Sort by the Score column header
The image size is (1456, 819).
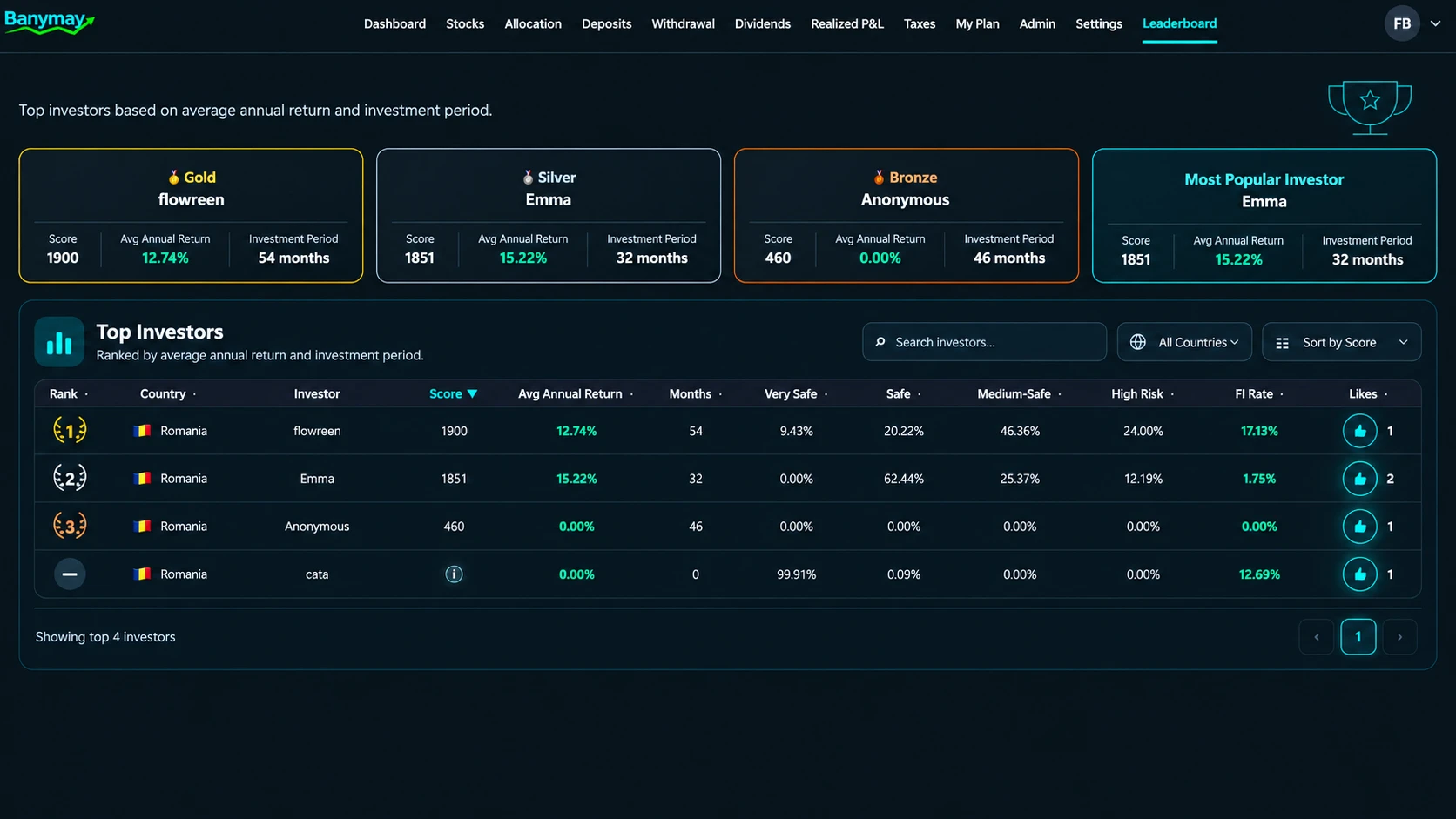(453, 393)
